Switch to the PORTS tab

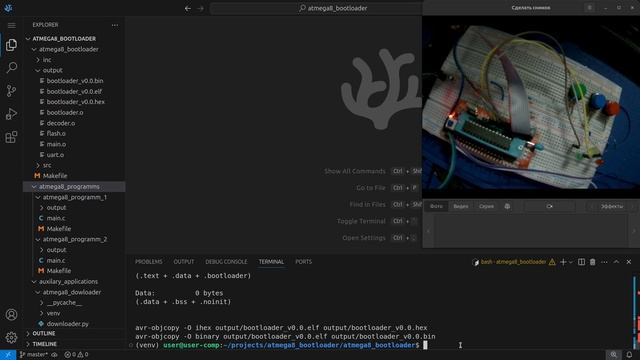click(x=303, y=262)
